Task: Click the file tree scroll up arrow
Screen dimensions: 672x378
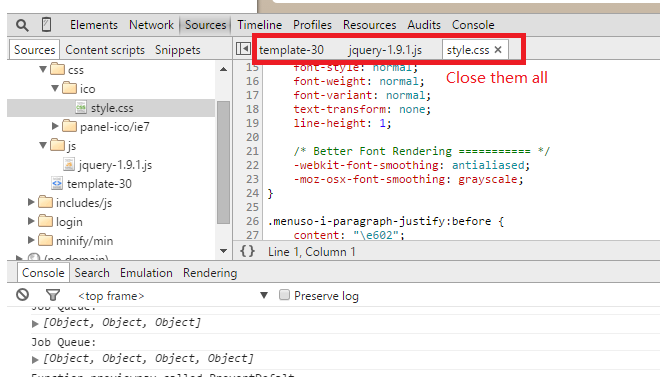Action: pos(223,69)
